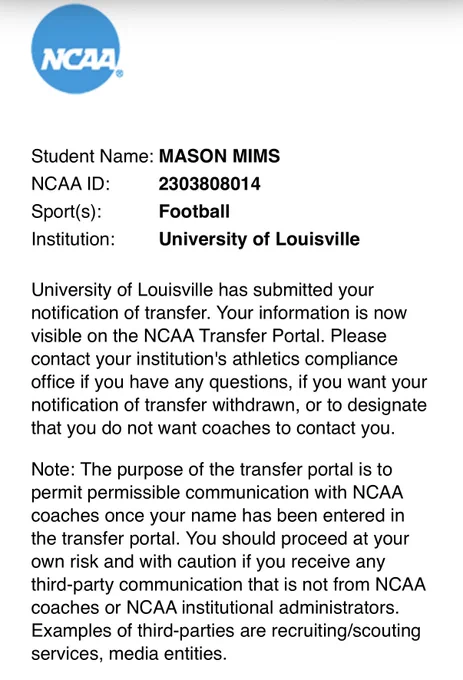The width and height of the screenshot is (463, 680).
Task: Click the Institution label
Action: pos(73,239)
